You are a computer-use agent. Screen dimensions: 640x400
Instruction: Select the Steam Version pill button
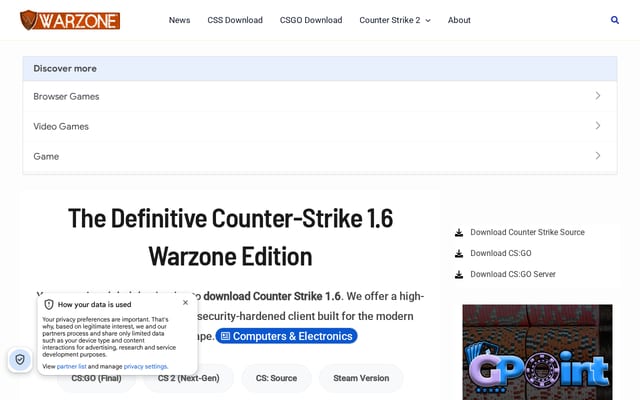coord(361,378)
